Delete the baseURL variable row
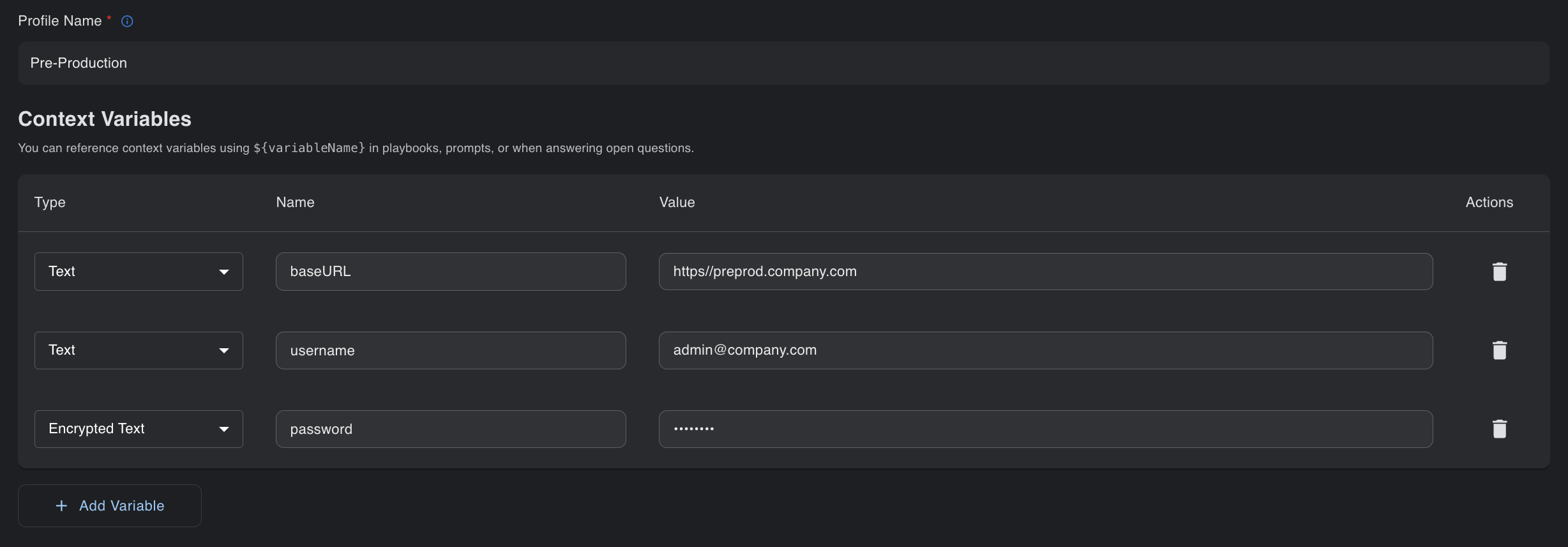The image size is (1568, 547). [1499, 272]
